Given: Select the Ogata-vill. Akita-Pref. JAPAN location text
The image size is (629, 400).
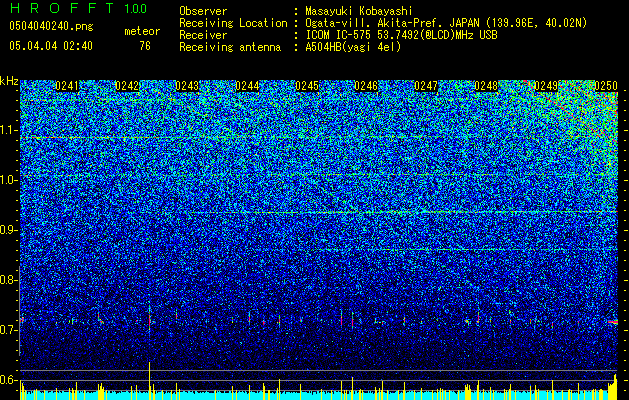Looking at the screenshot, I should click(x=446, y=23).
